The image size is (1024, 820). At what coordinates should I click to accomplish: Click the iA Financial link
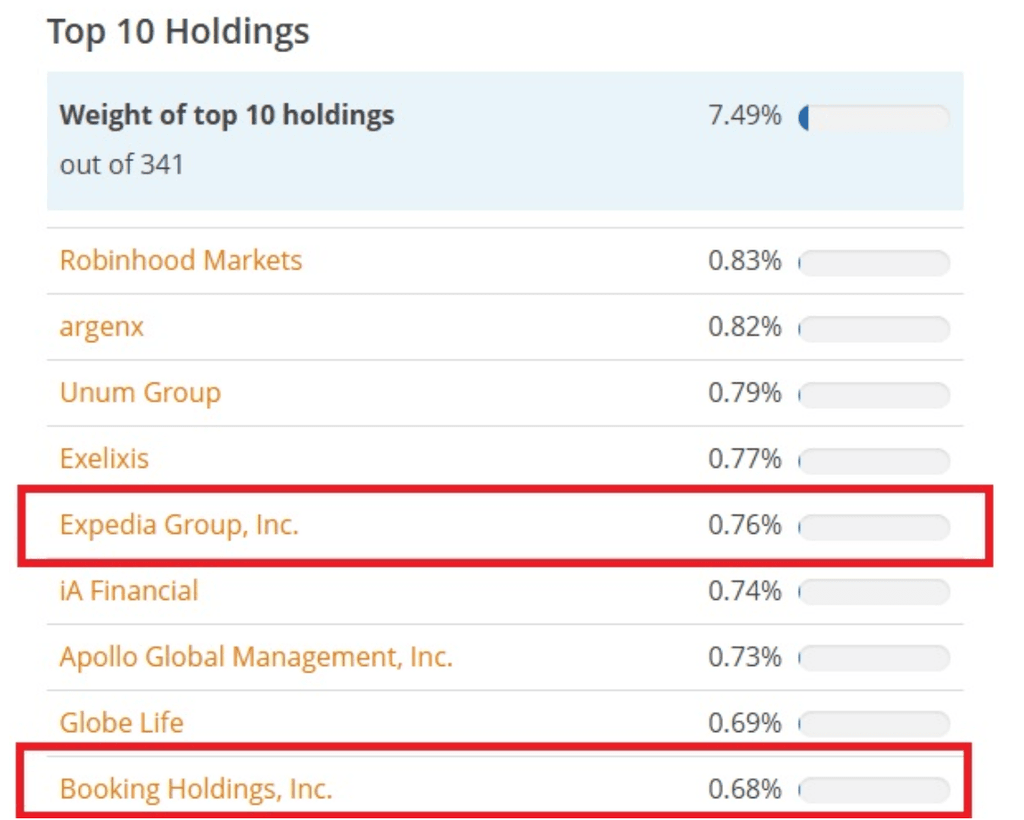click(x=129, y=591)
